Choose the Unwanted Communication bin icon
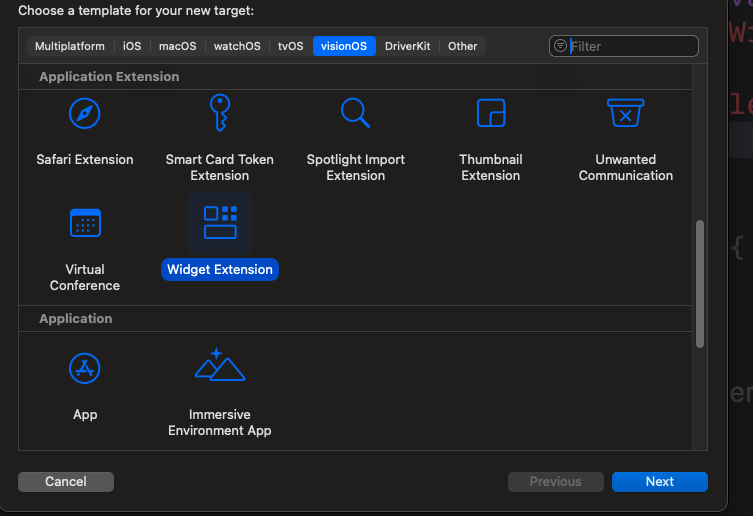The image size is (753, 516). click(625, 113)
